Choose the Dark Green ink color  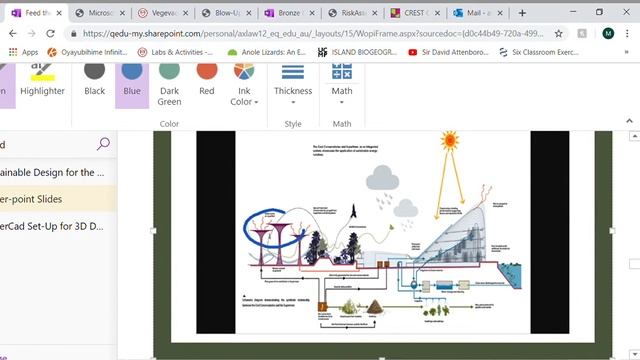point(169,85)
